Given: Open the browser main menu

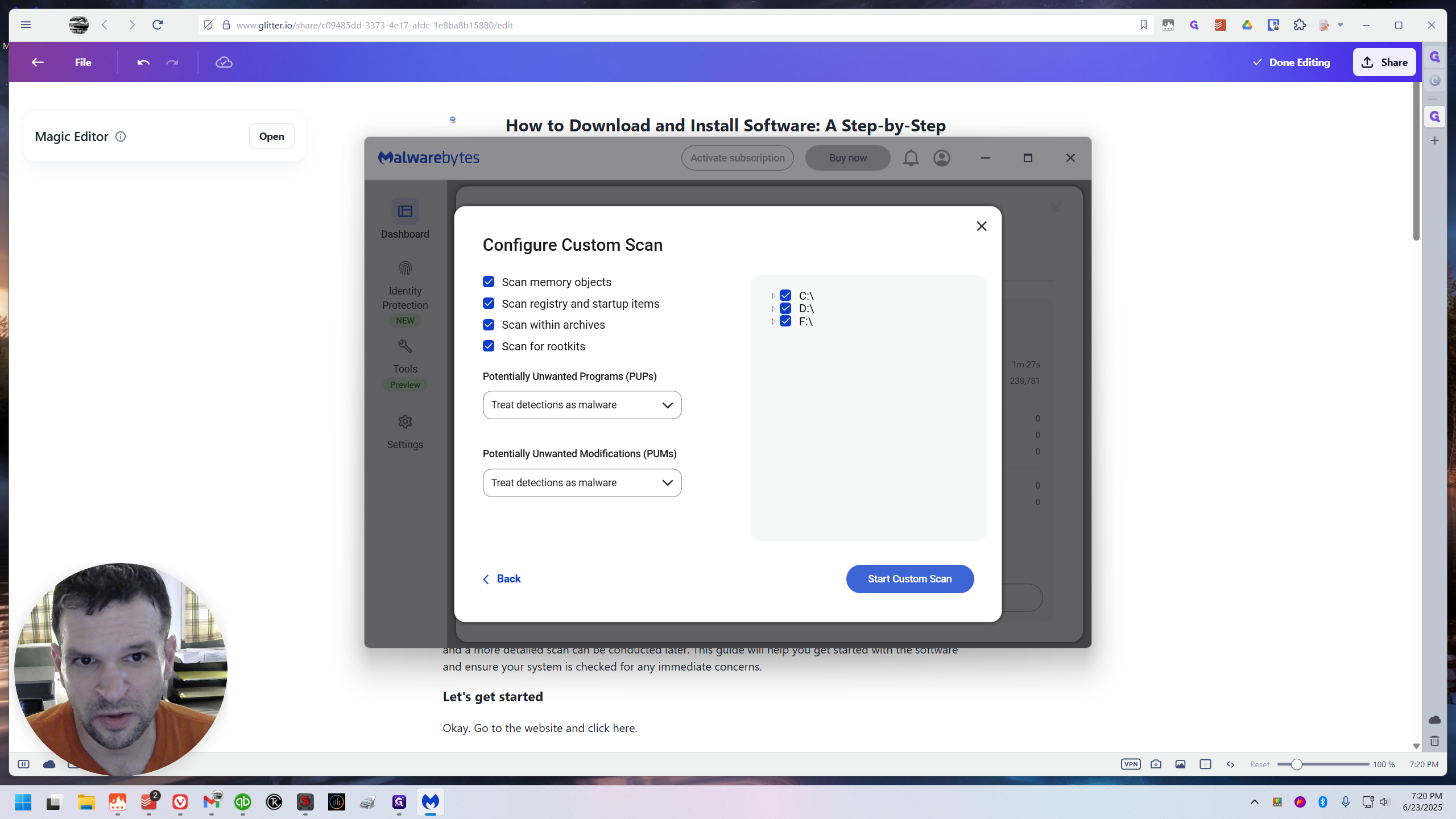Looking at the screenshot, I should click(26, 24).
